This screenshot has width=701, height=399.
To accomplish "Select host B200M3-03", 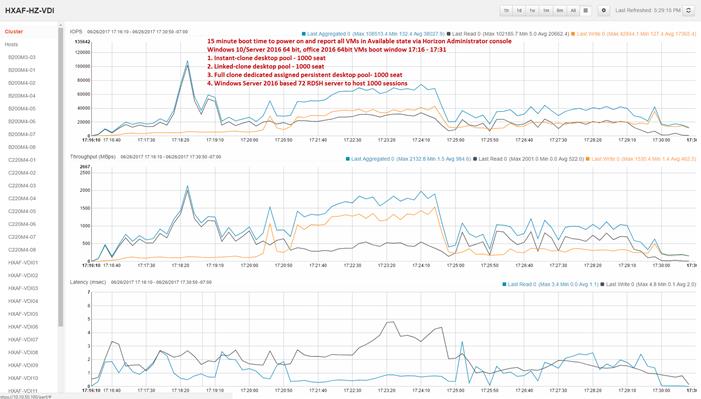I will [x=22, y=57].
